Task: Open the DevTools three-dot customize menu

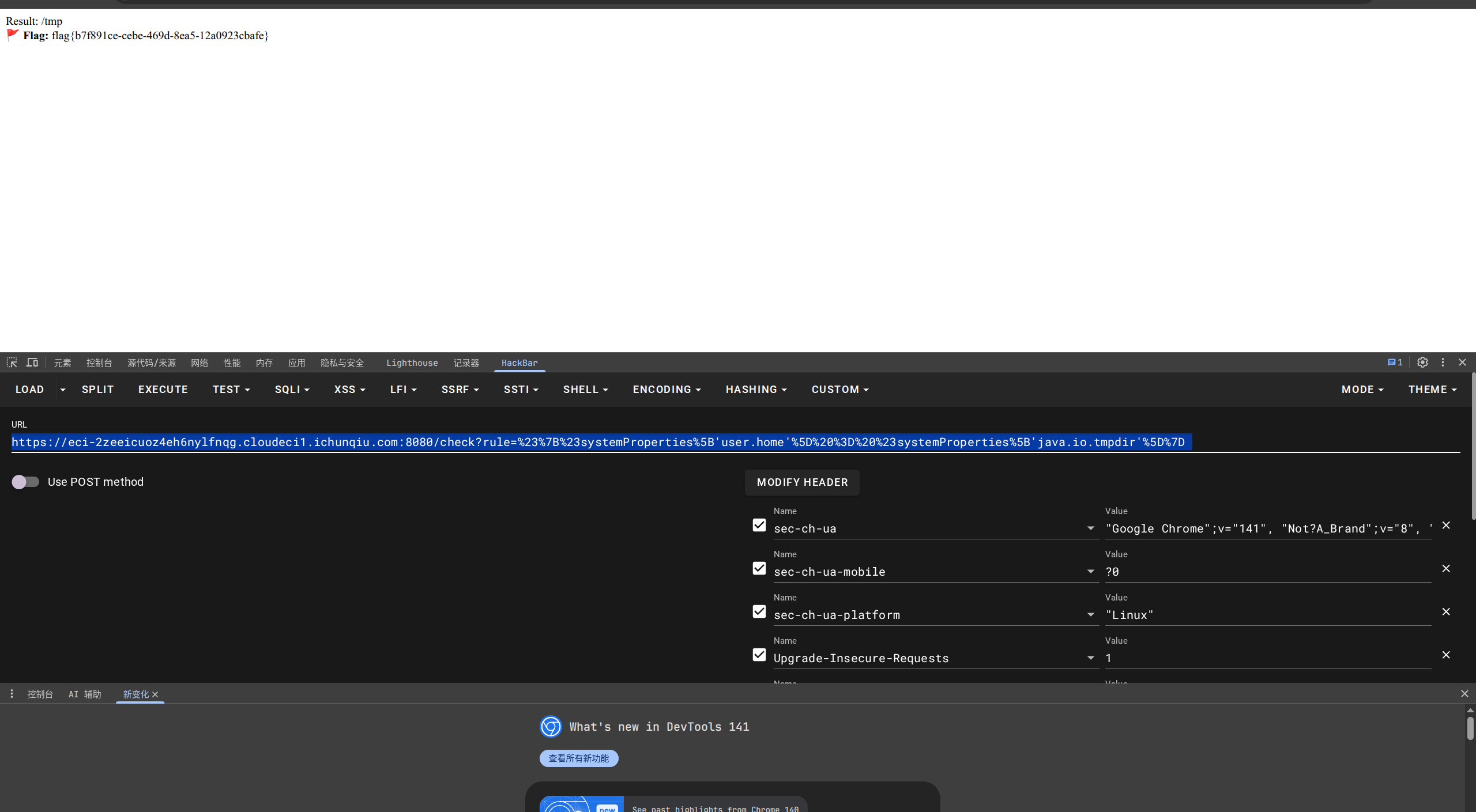Action: pos(1443,362)
